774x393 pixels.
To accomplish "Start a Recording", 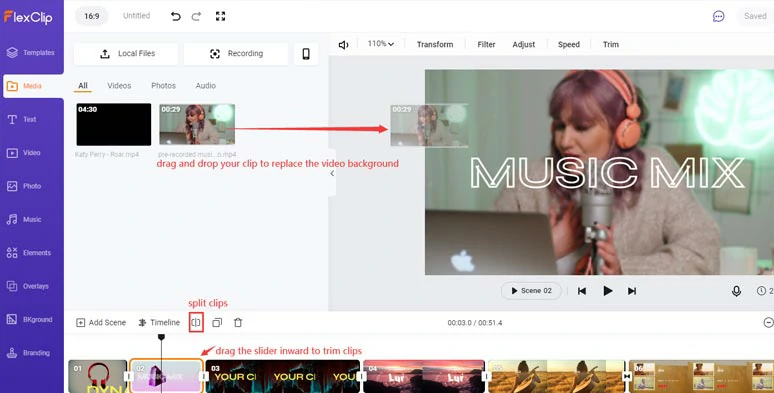I will pos(236,54).
